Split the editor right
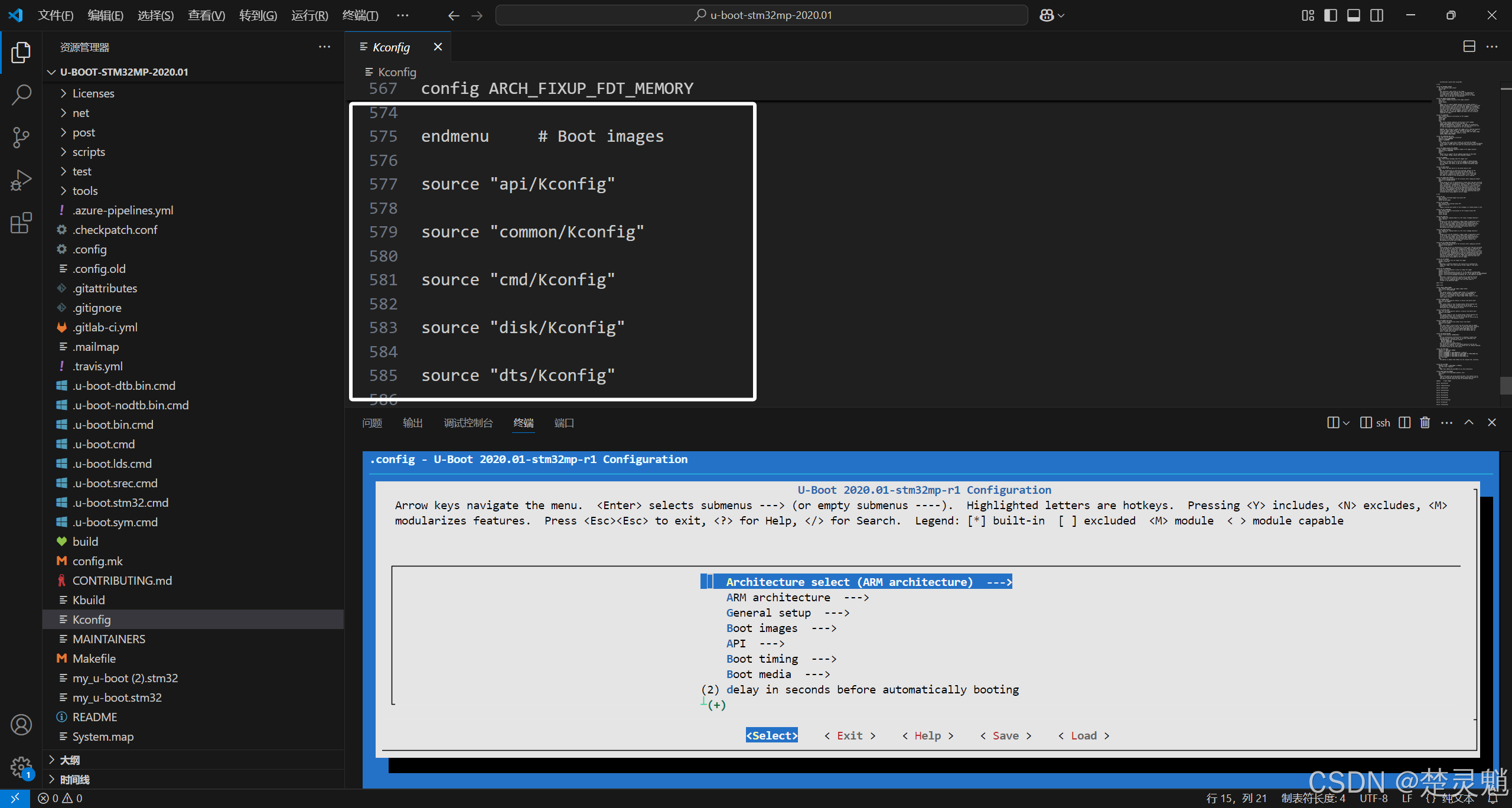1512x808 pixels. [1469, 47]
